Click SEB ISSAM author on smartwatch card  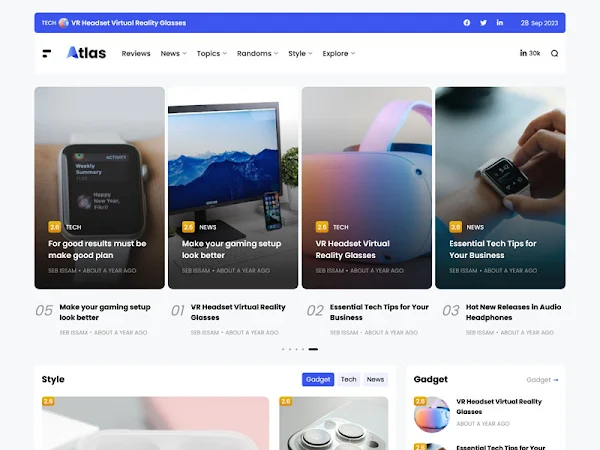[x=62, y=271]
